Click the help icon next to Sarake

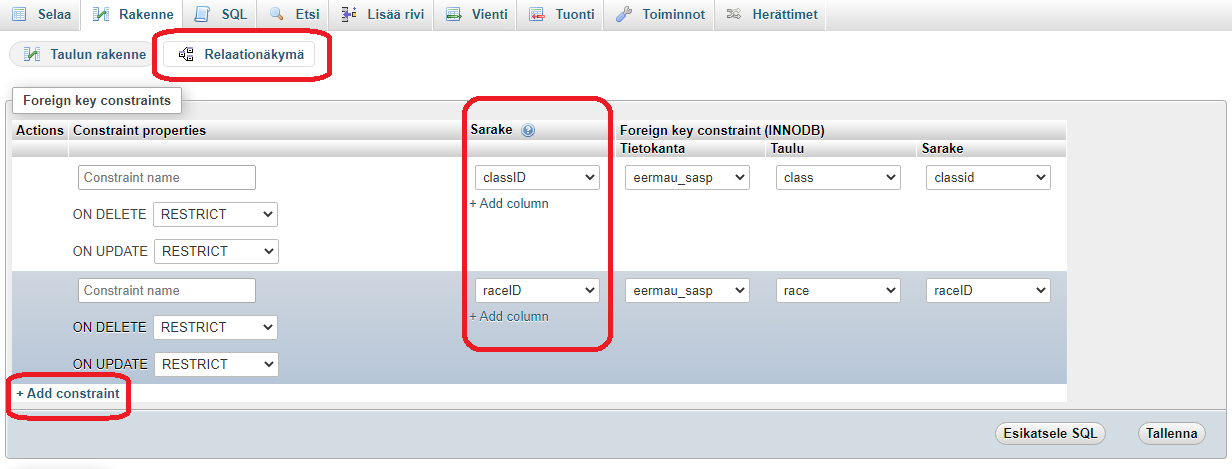pyautogui.click(x=528, y=131)
